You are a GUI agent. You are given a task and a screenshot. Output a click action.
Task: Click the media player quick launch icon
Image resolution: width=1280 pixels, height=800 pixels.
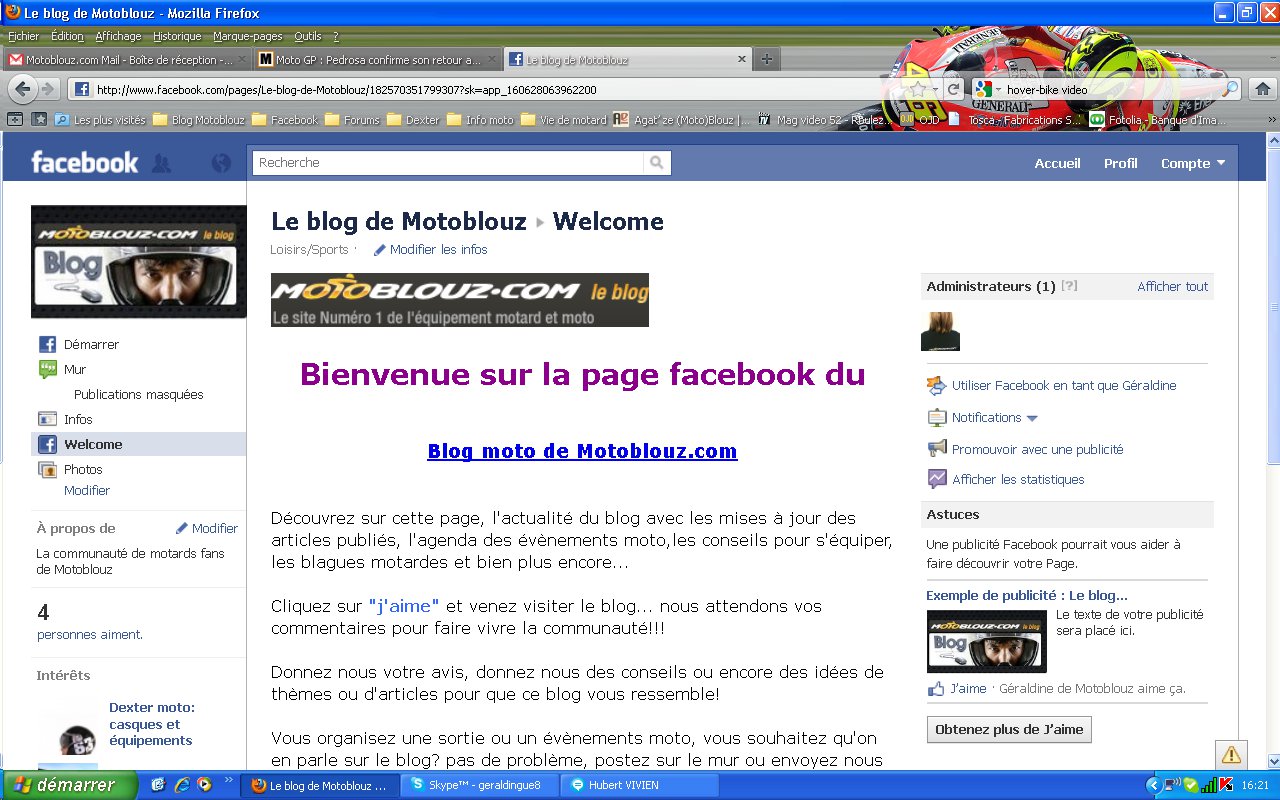[x=203, y=785]
